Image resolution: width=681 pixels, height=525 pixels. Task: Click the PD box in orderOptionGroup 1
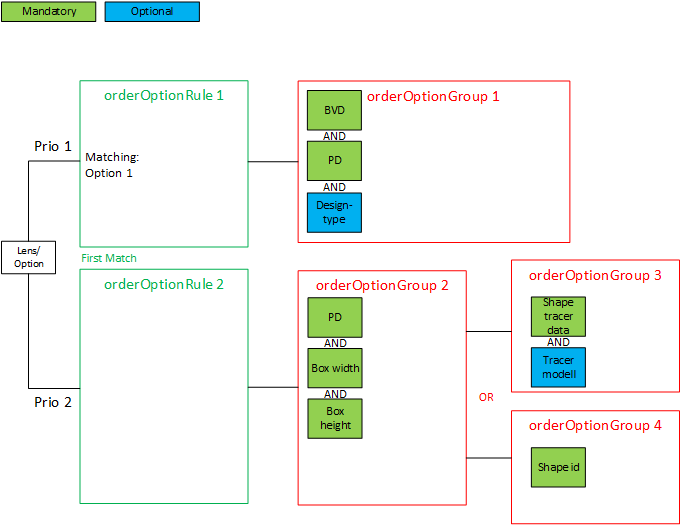tap(334, 161)
